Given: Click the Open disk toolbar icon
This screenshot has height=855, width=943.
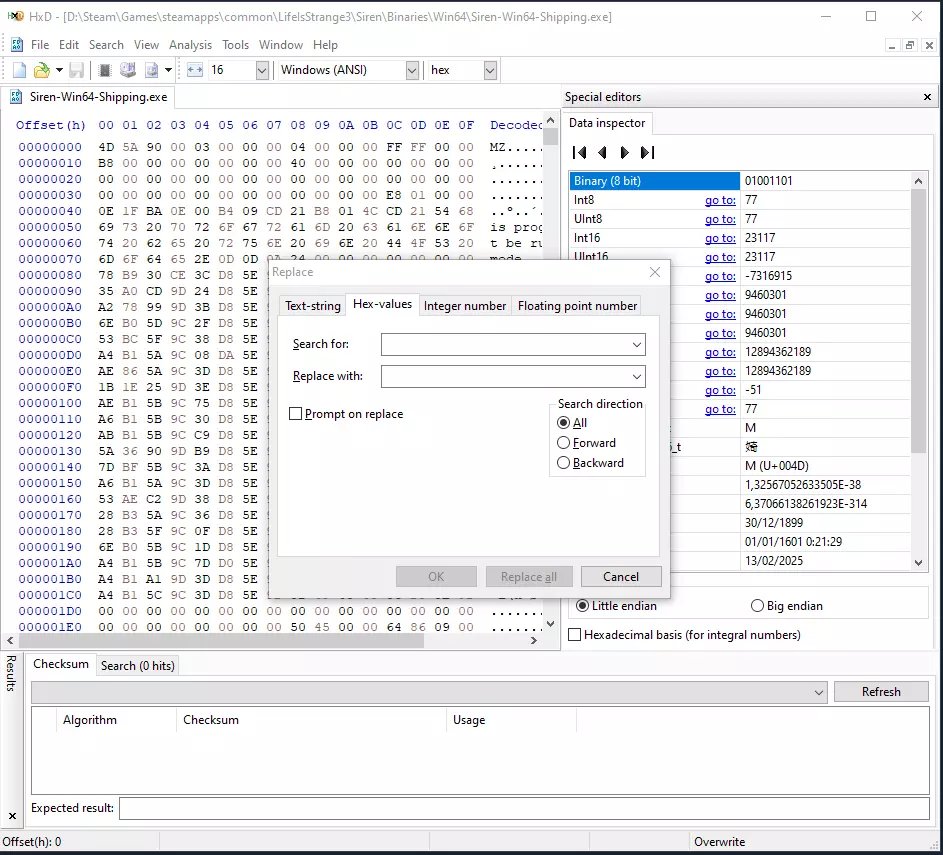Looking at the screenshot, I should coord(127,70).
